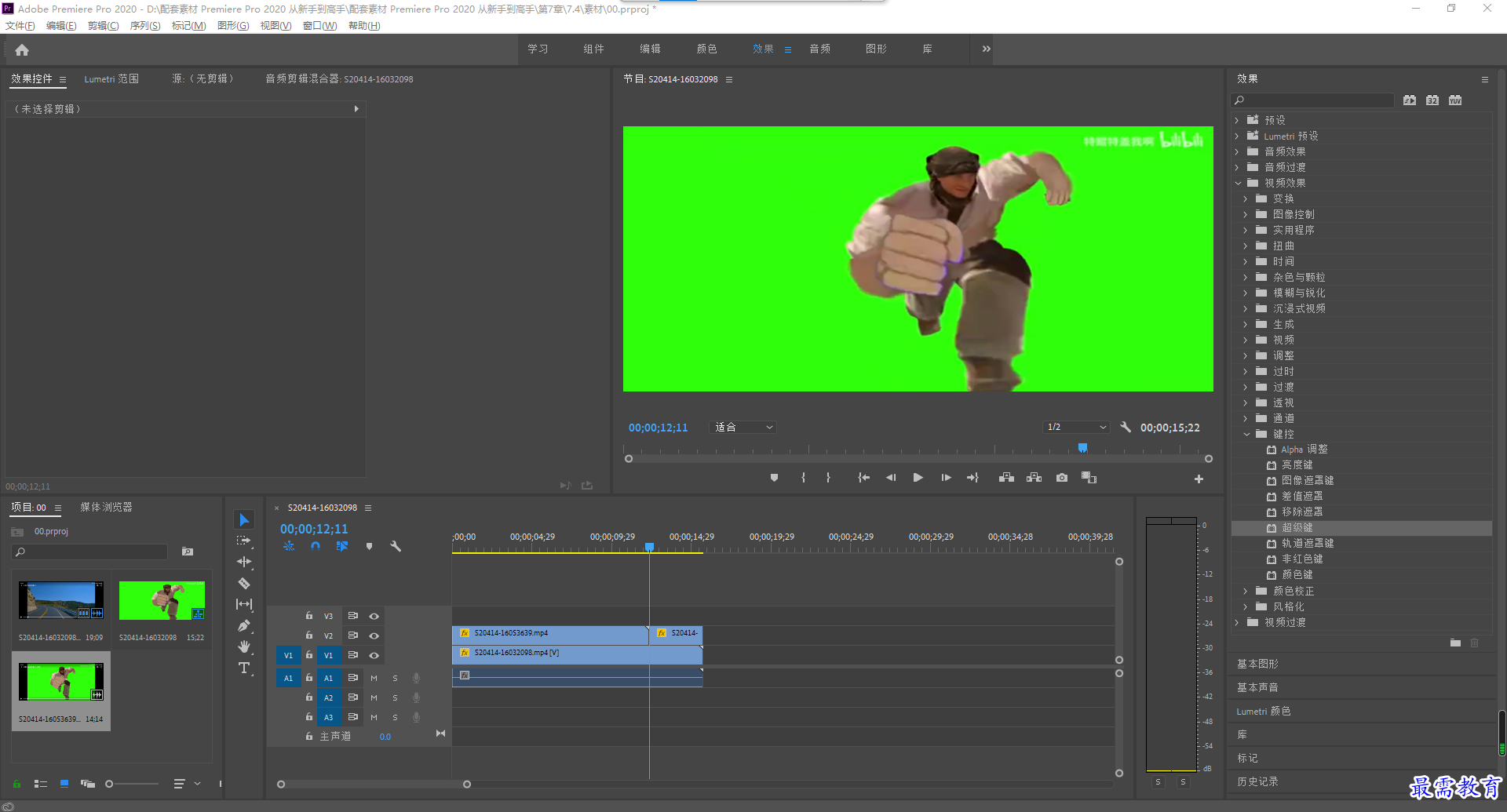The image size is (1507, 812).
Task: Select the 颜色键 effect
Action: click(1297, 575)
